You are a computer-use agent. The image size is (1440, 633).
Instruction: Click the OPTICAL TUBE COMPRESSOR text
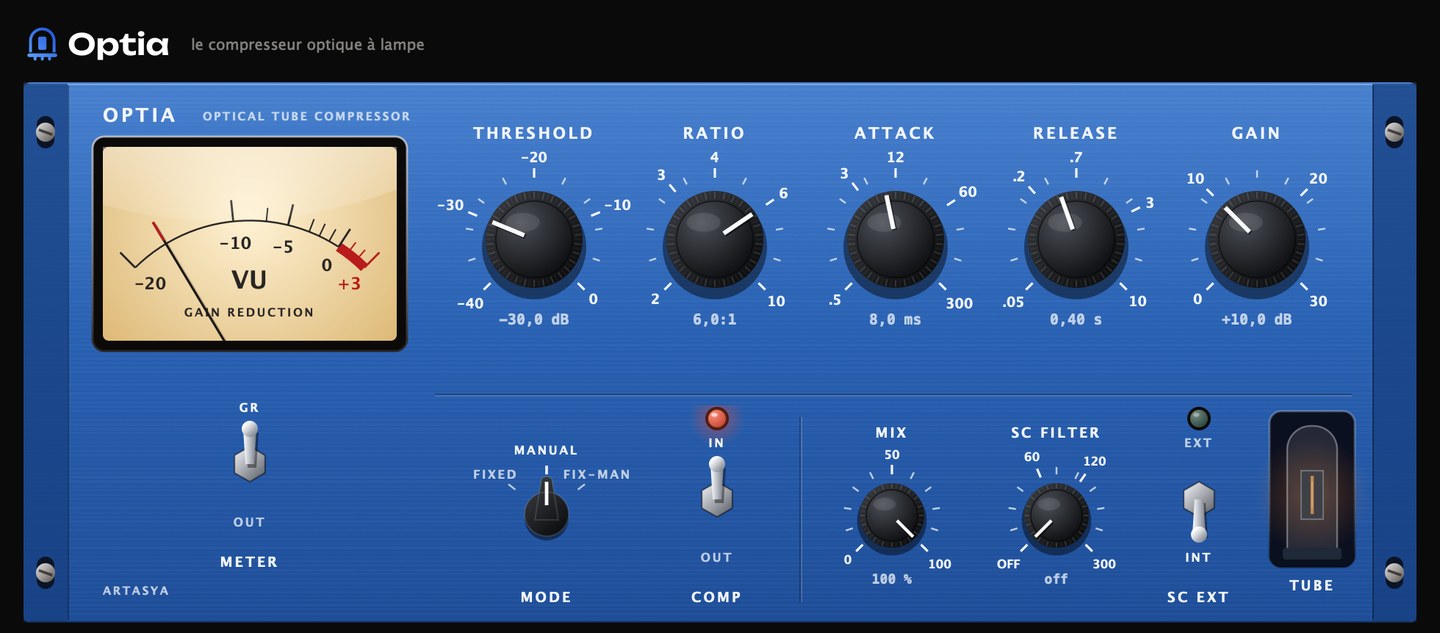pyautogui.click(x=306, y=116)
